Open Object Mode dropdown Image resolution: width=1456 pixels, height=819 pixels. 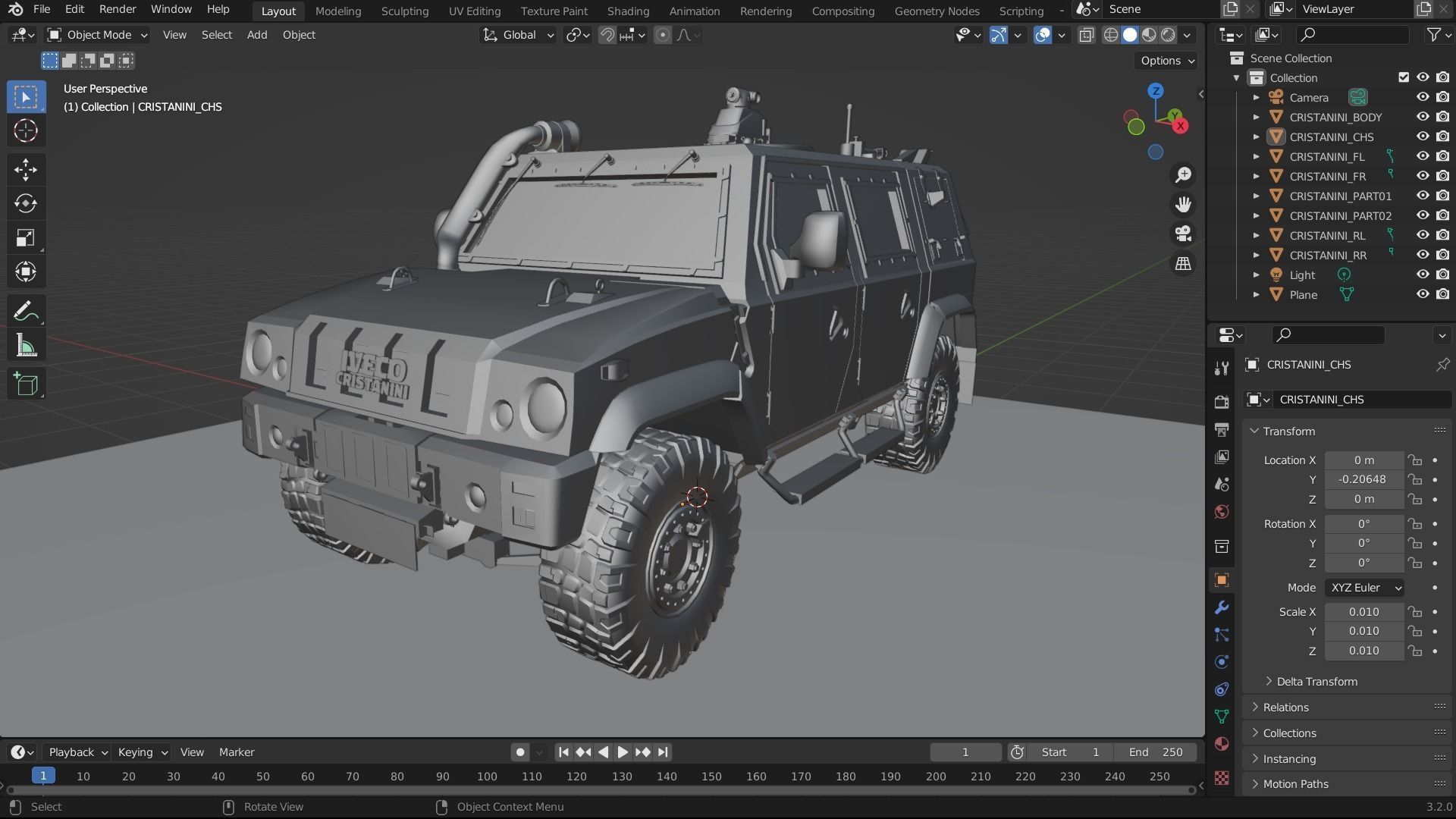[97, 35]
